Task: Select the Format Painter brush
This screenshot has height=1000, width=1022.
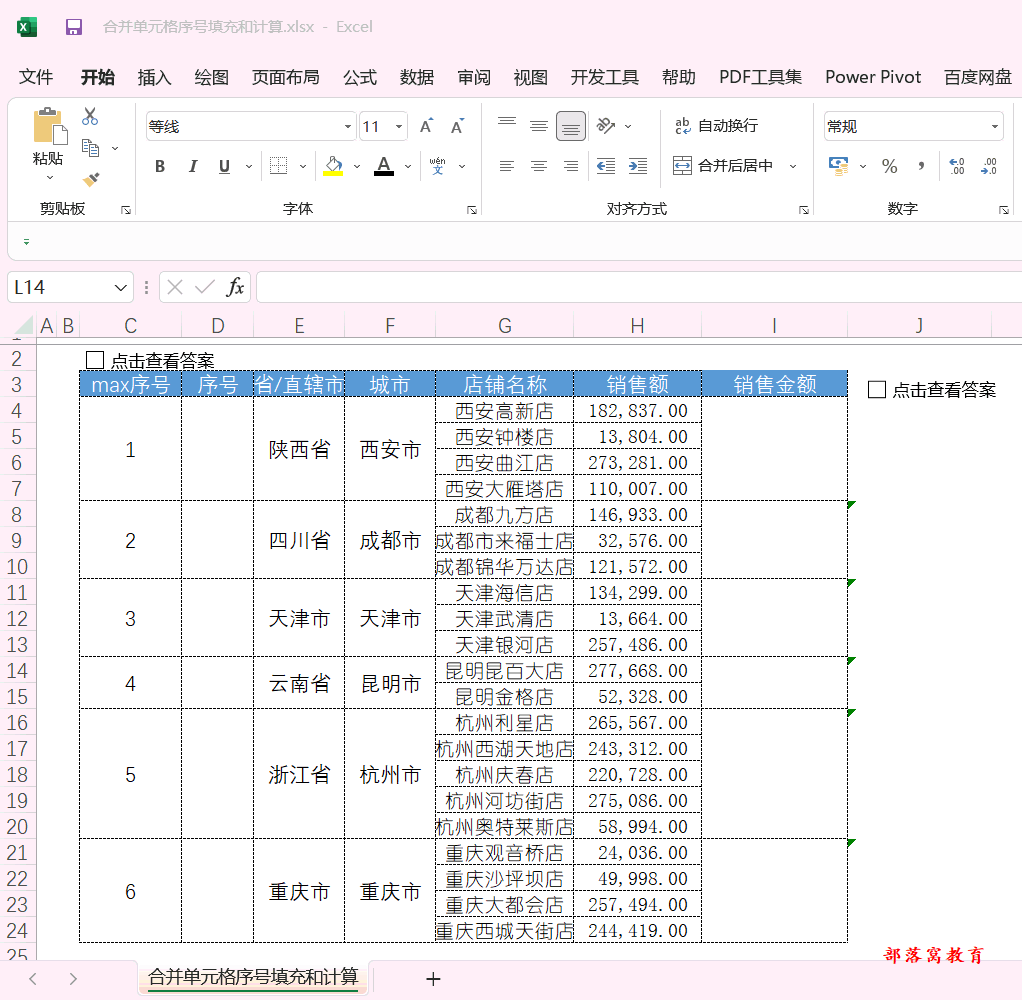Action: click(x=91, y=179)
